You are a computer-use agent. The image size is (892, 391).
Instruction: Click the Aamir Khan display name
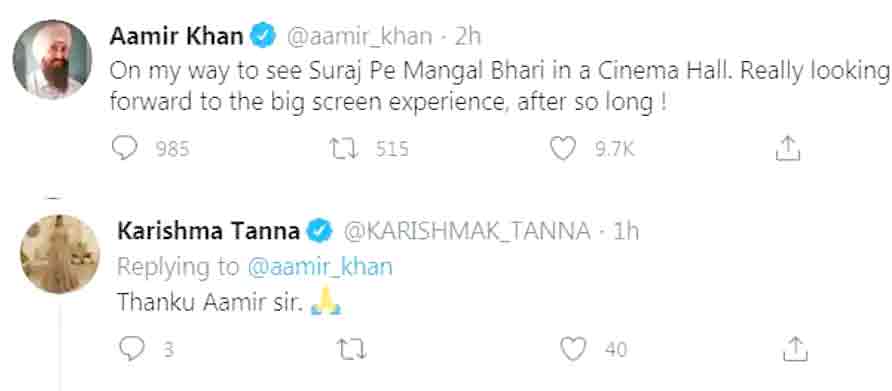[x=176, y=36]
